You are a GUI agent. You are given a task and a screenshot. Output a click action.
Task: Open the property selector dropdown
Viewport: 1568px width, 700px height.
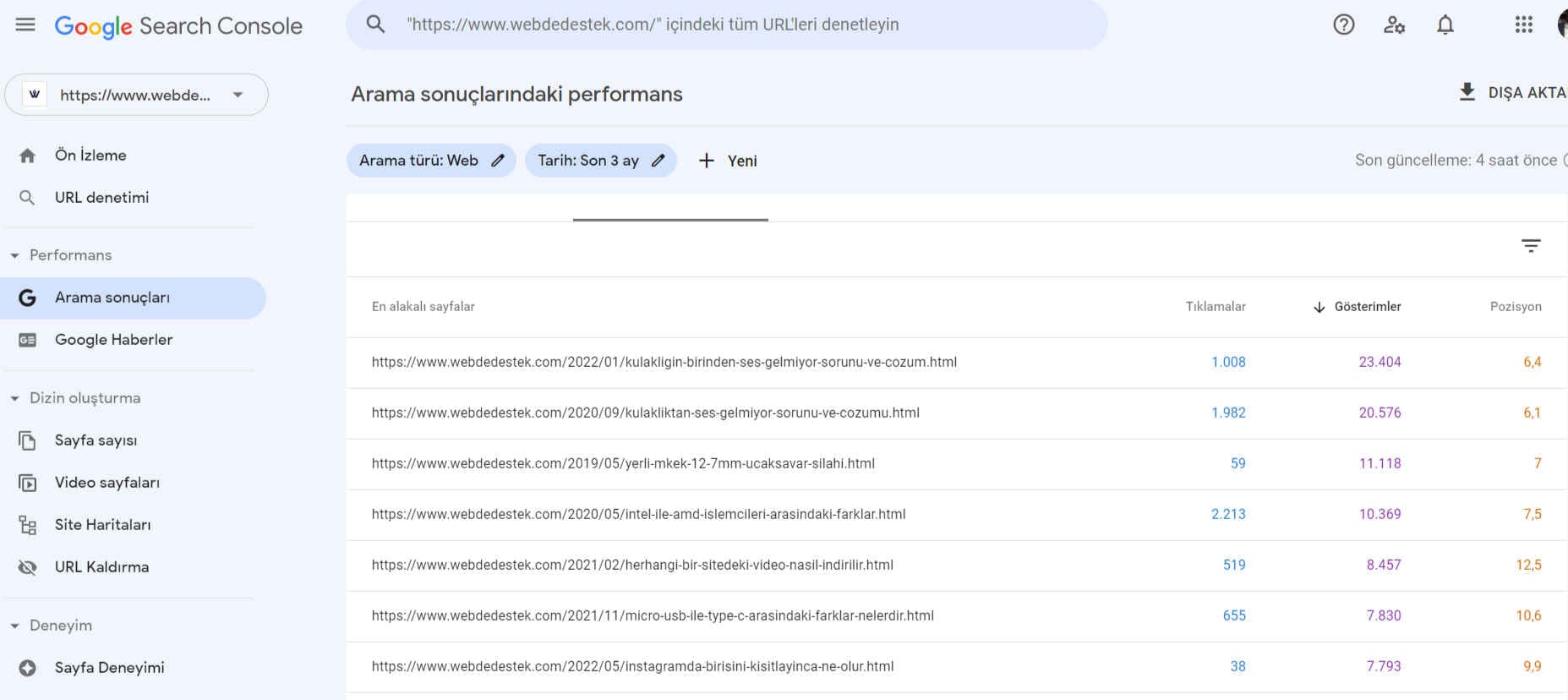(137, 95)
